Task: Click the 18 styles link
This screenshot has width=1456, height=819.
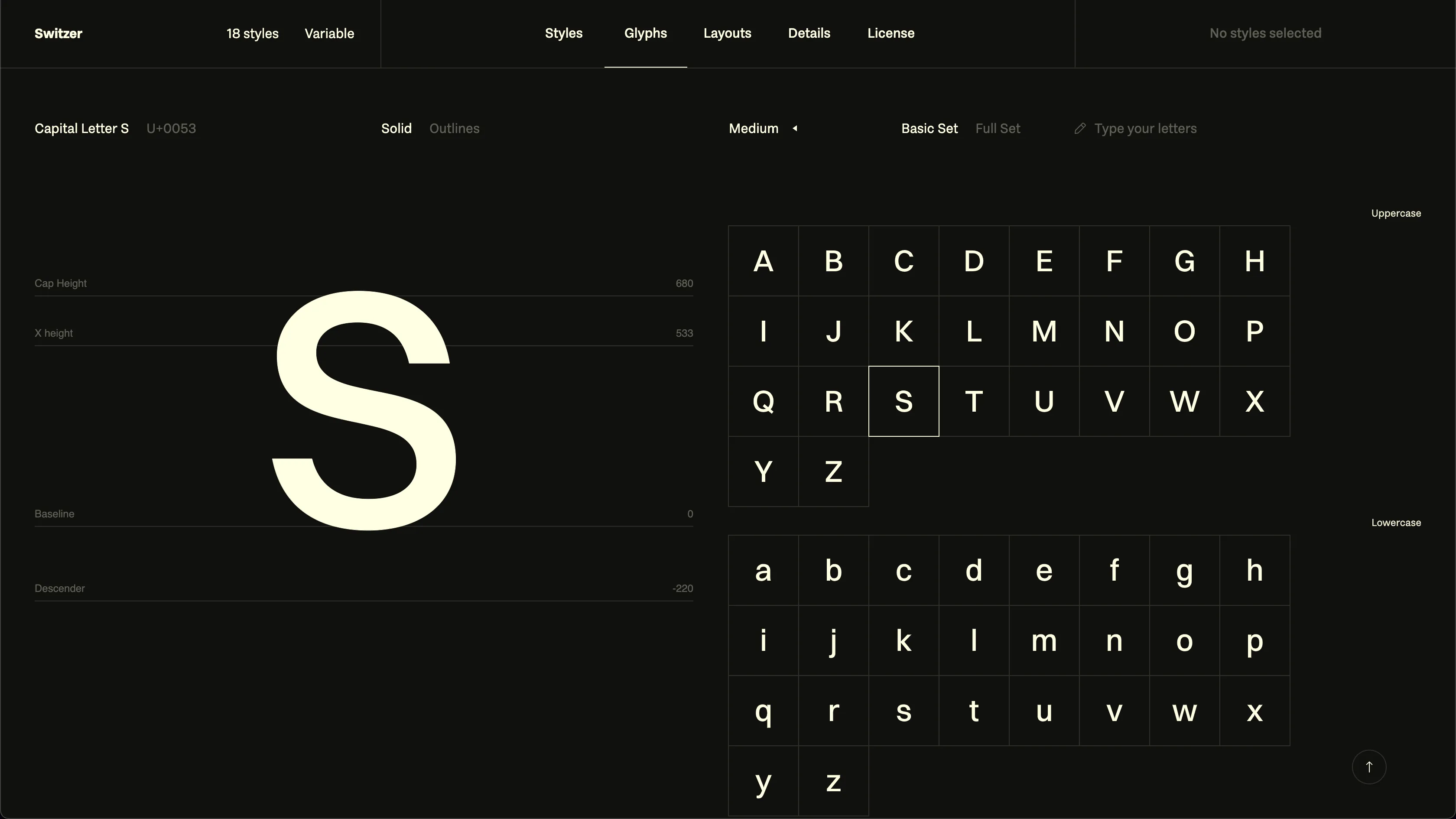Action: coord(253,33)
